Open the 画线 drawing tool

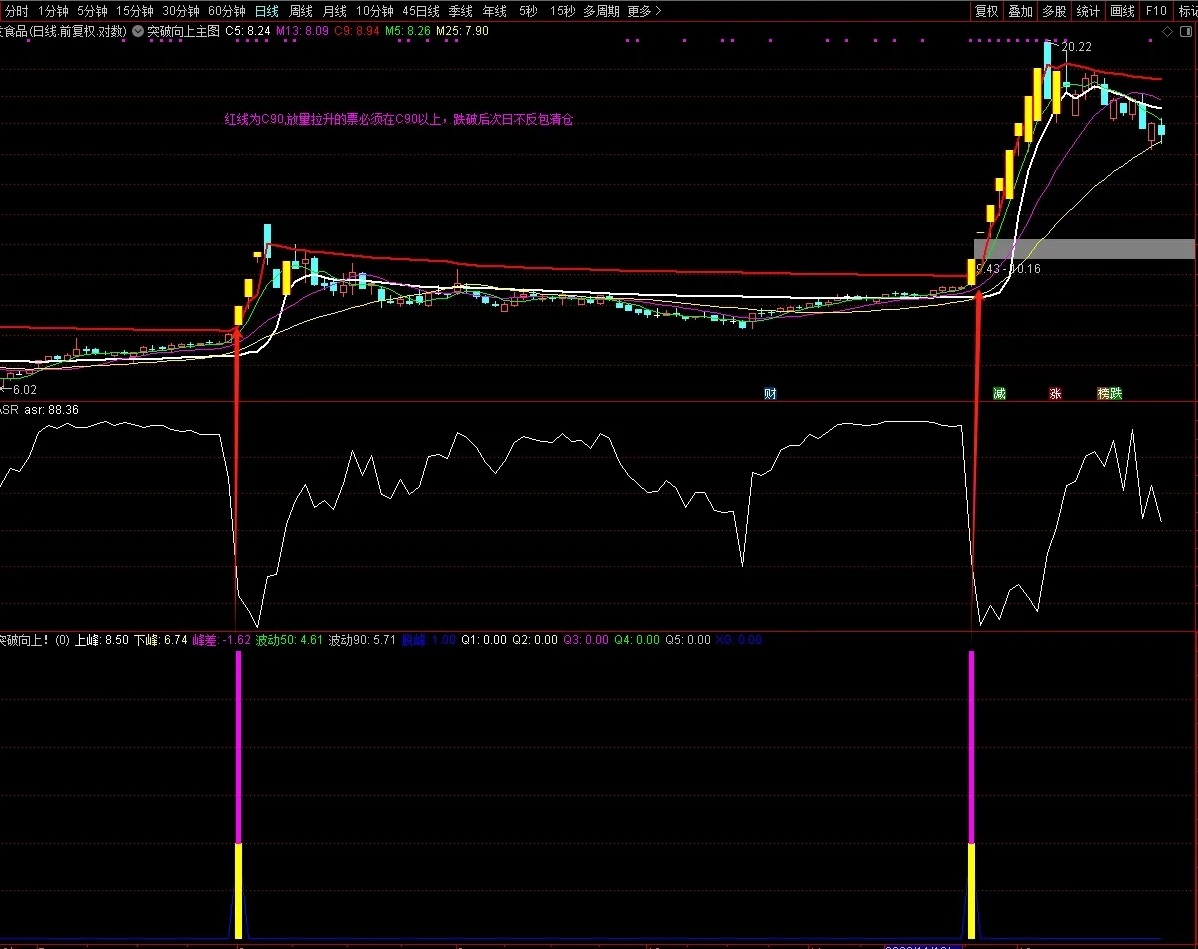[1122, 11]
